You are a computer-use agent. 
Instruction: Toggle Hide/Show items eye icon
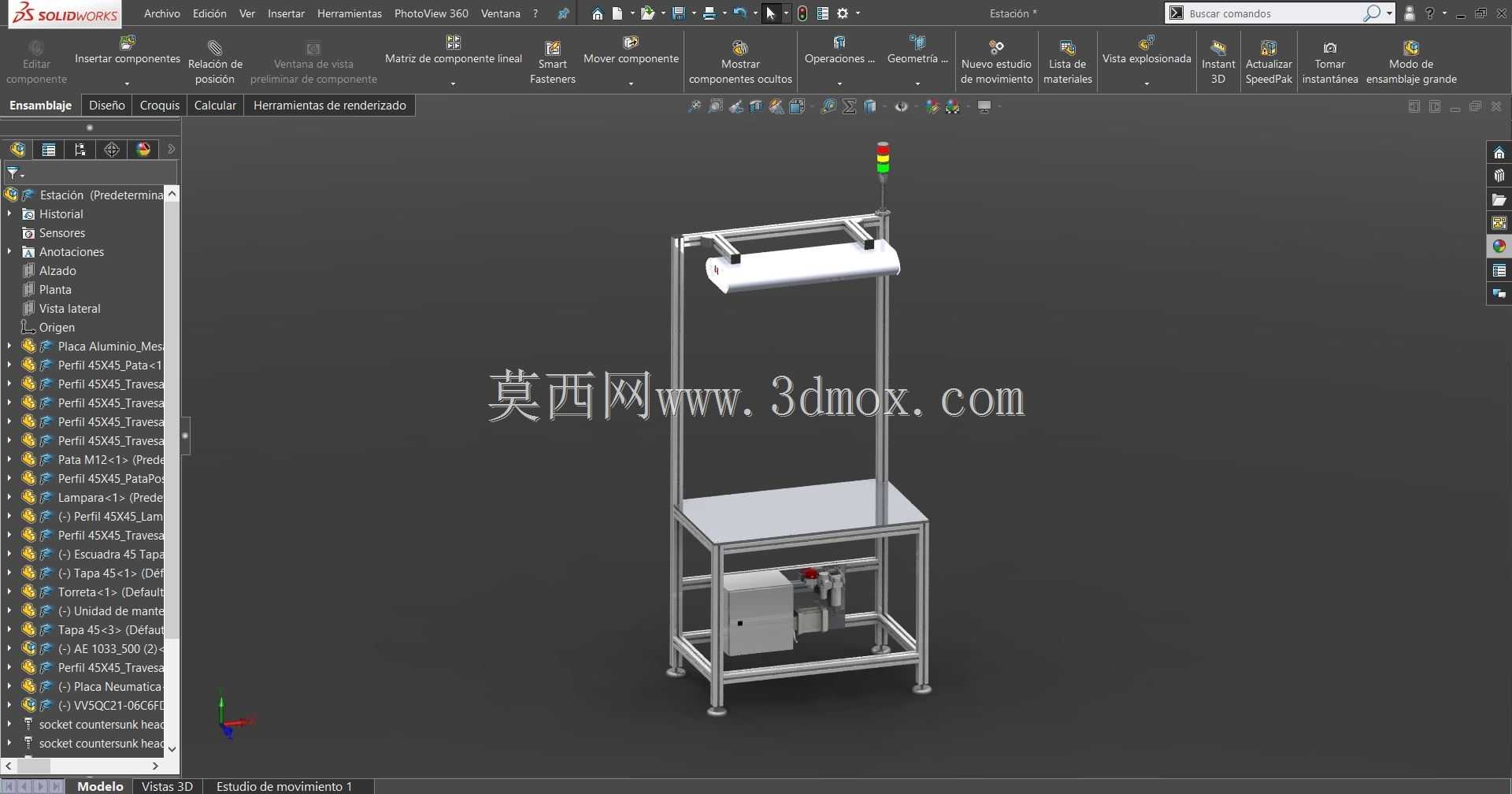pyautogui.click(x=902, y=106)
